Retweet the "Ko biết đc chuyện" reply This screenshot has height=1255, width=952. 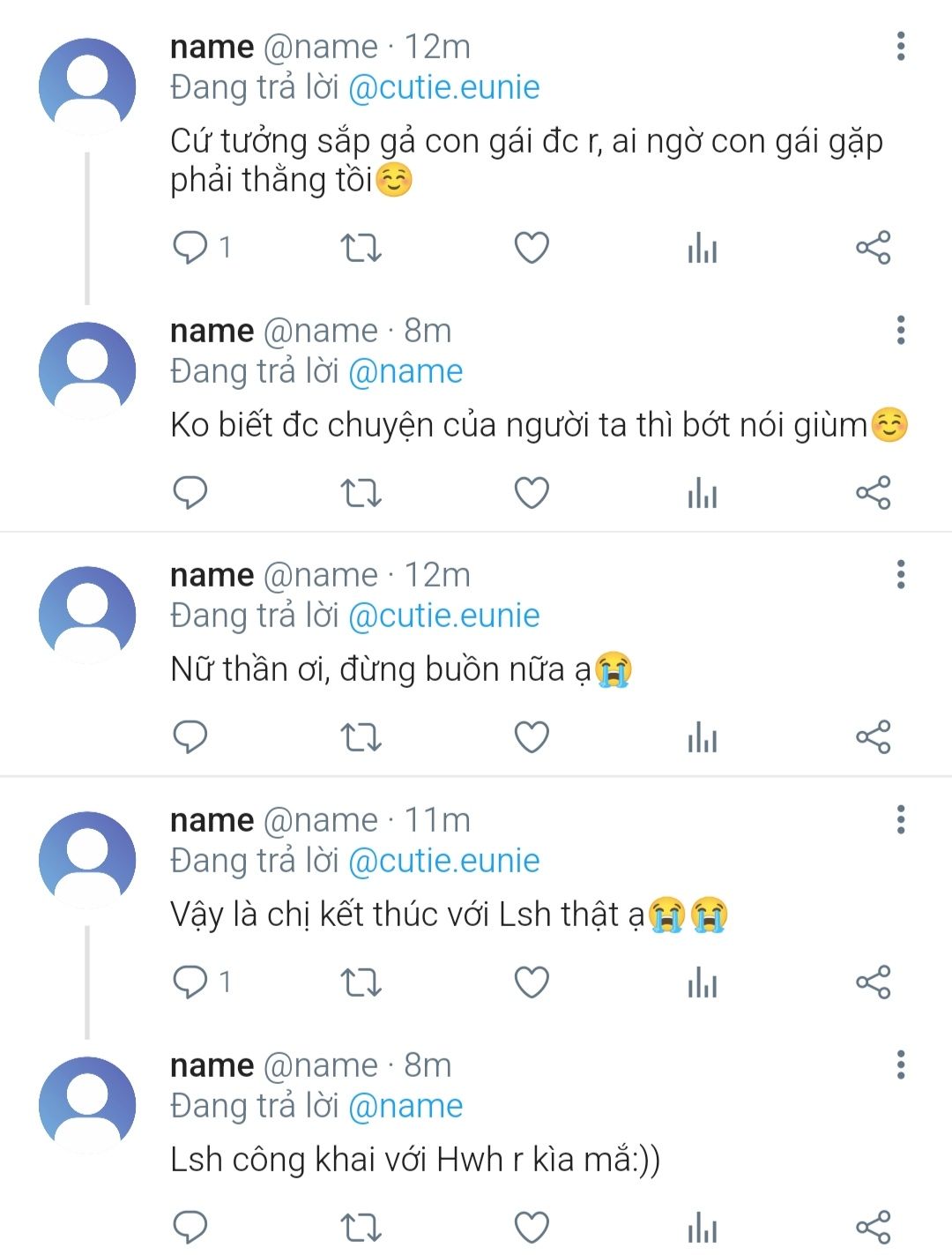[x=361, y=493]
